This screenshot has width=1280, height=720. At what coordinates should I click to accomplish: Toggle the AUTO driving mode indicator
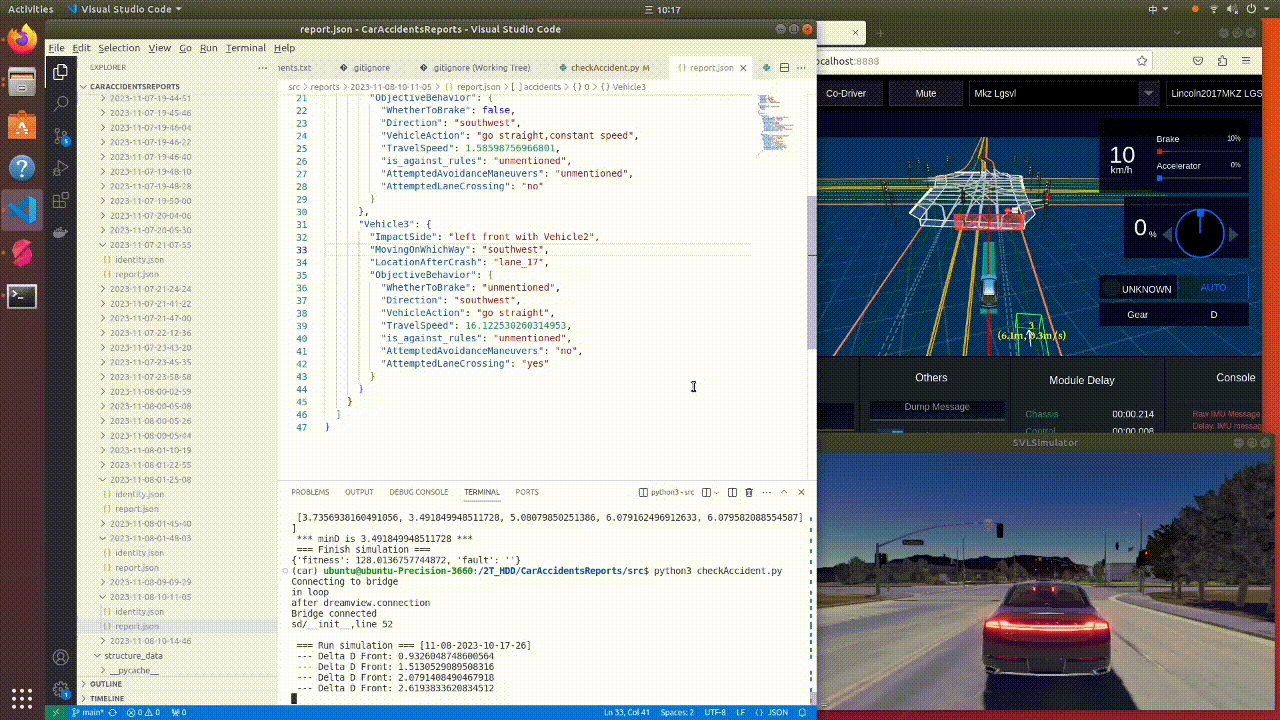pyautogui.click(x=1213, y=288)
